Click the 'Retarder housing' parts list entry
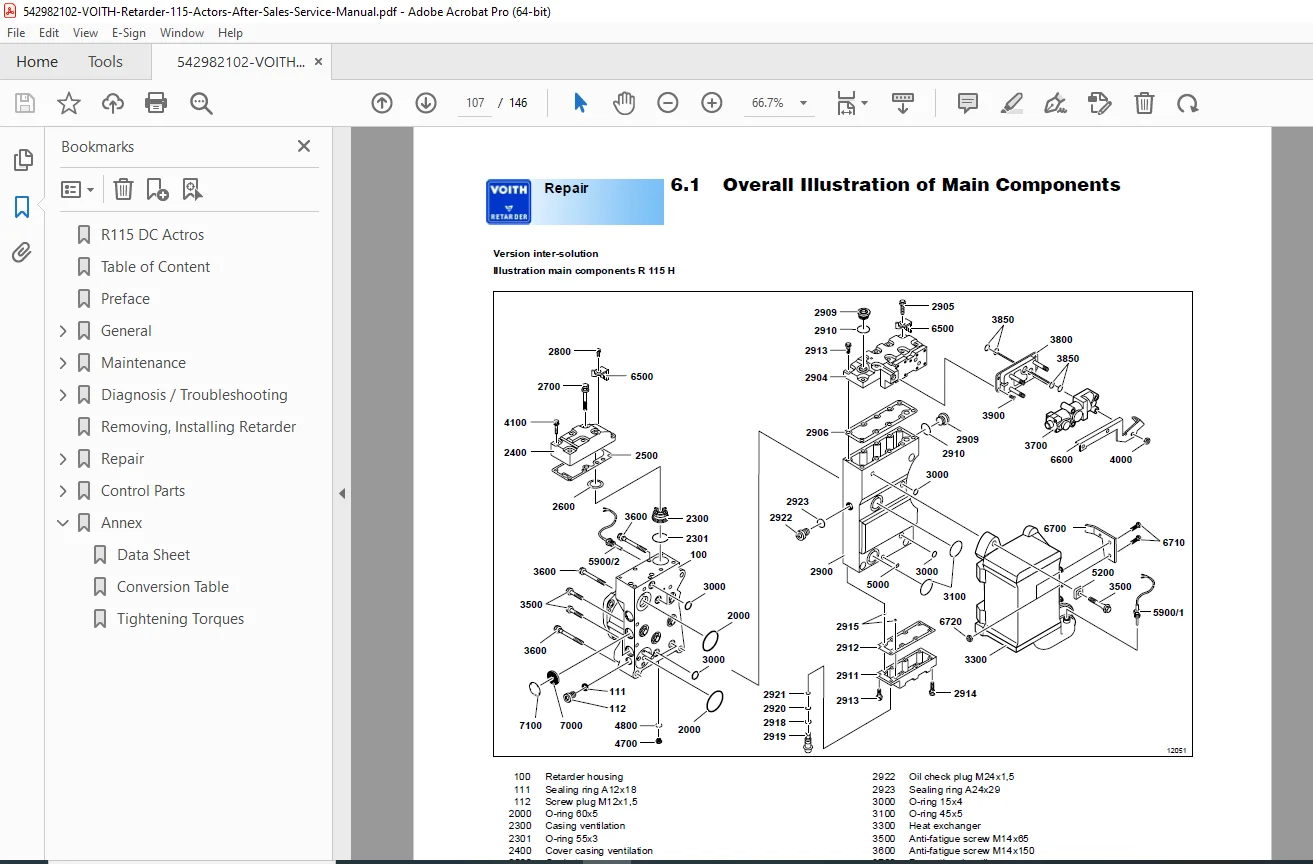 point(584,777)
